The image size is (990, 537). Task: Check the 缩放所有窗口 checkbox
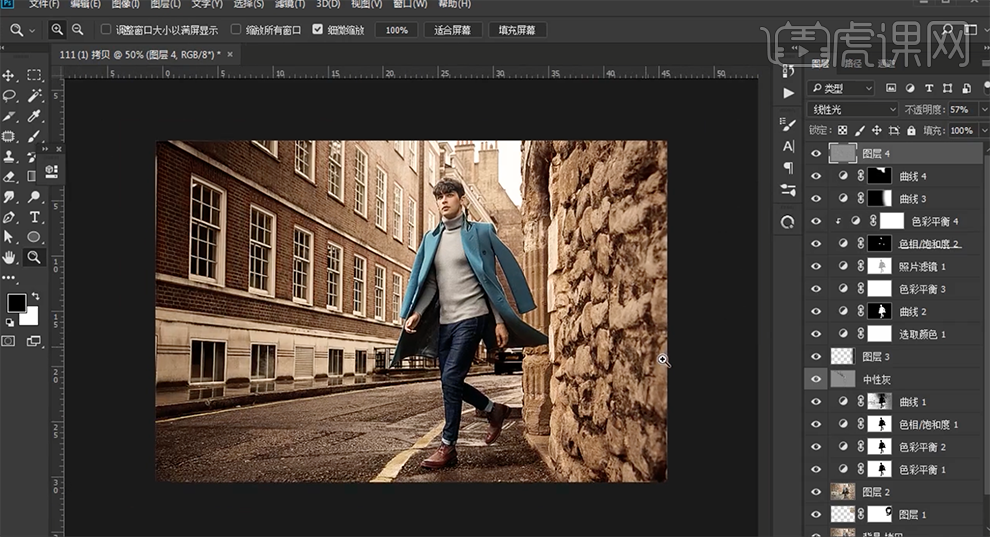[236, 30]
